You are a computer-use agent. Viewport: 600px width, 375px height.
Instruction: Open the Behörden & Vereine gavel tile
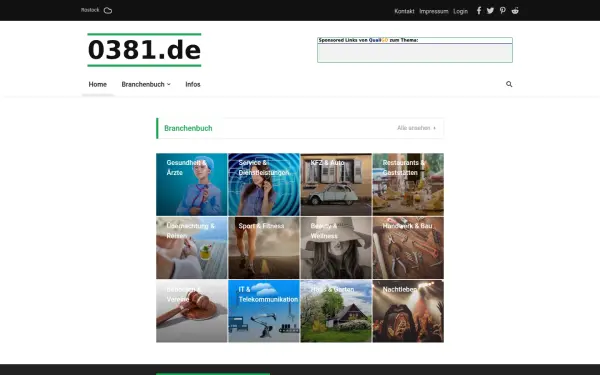click(x=192, y=311)
